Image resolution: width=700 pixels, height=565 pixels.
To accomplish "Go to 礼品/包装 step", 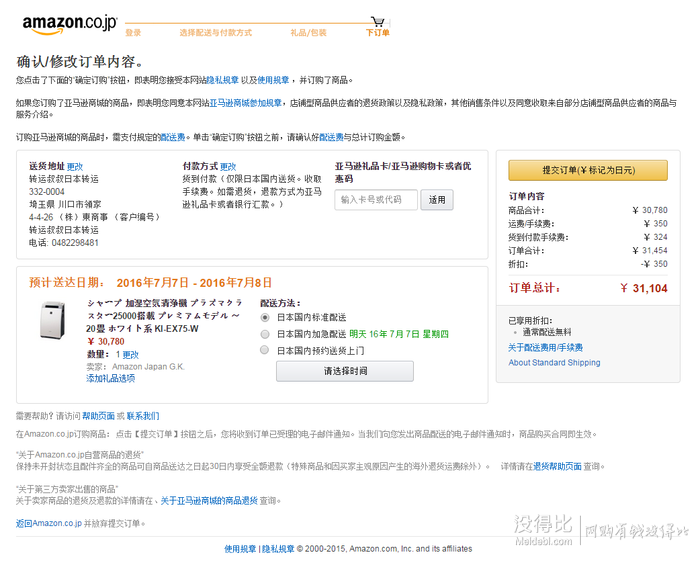I will [x=308, y=33].
